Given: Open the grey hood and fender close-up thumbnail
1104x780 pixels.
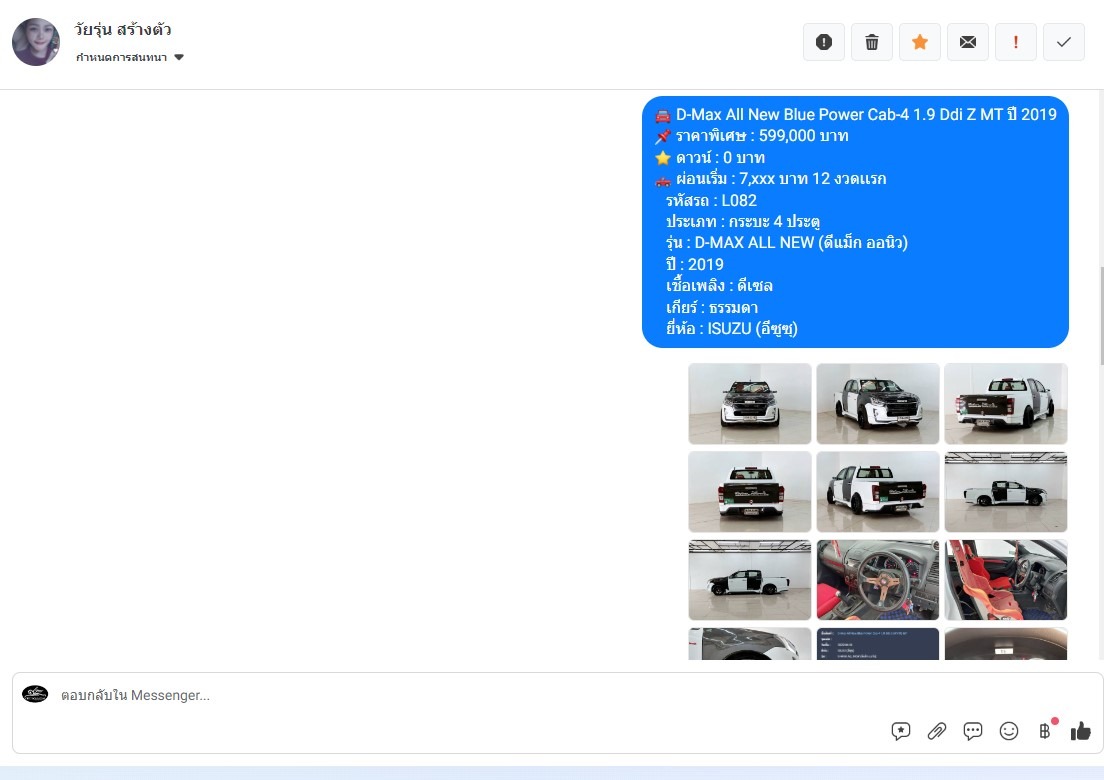Looking at the screenshot, I should [750, 644].
